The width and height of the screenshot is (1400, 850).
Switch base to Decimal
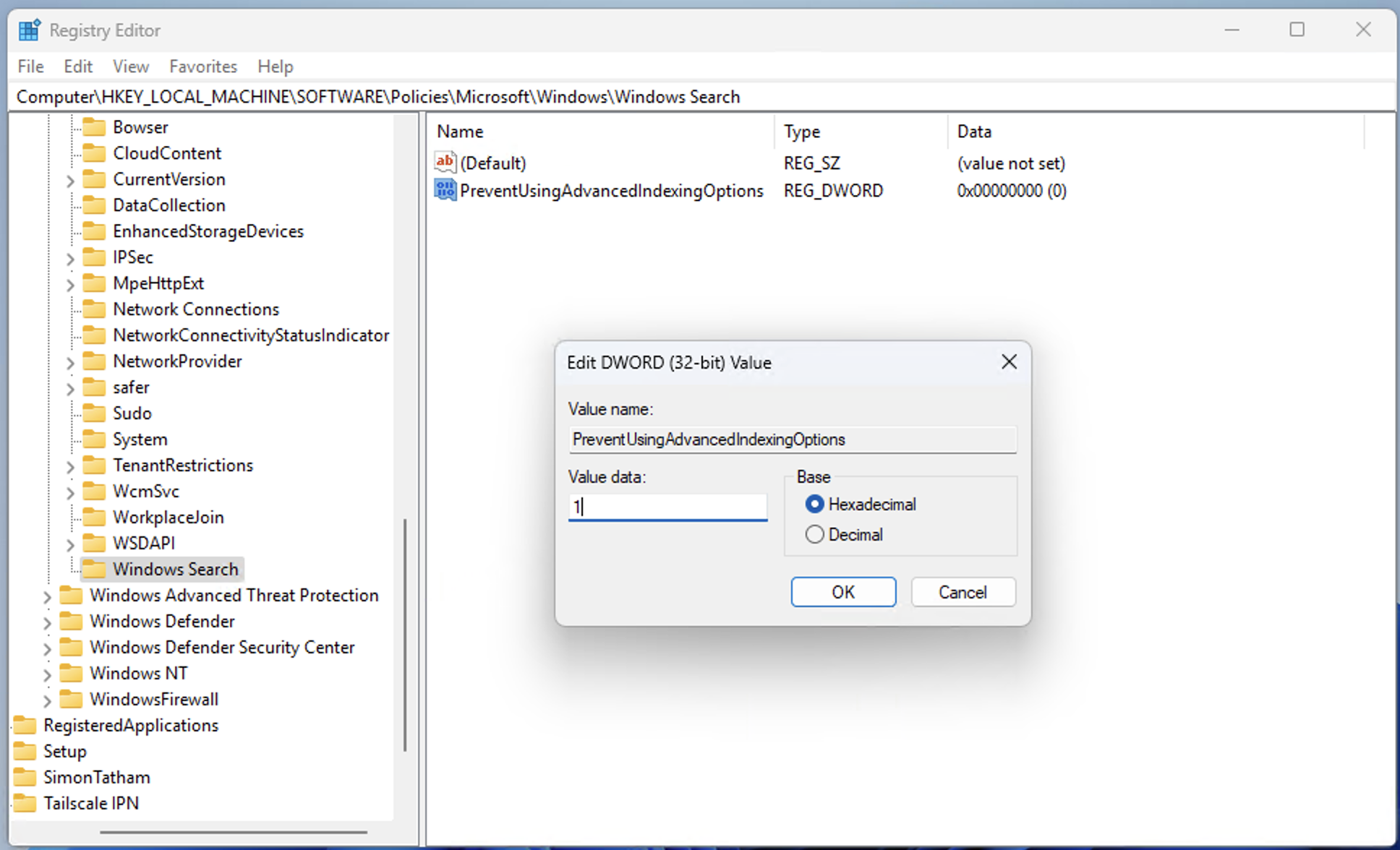coord(814,534)
